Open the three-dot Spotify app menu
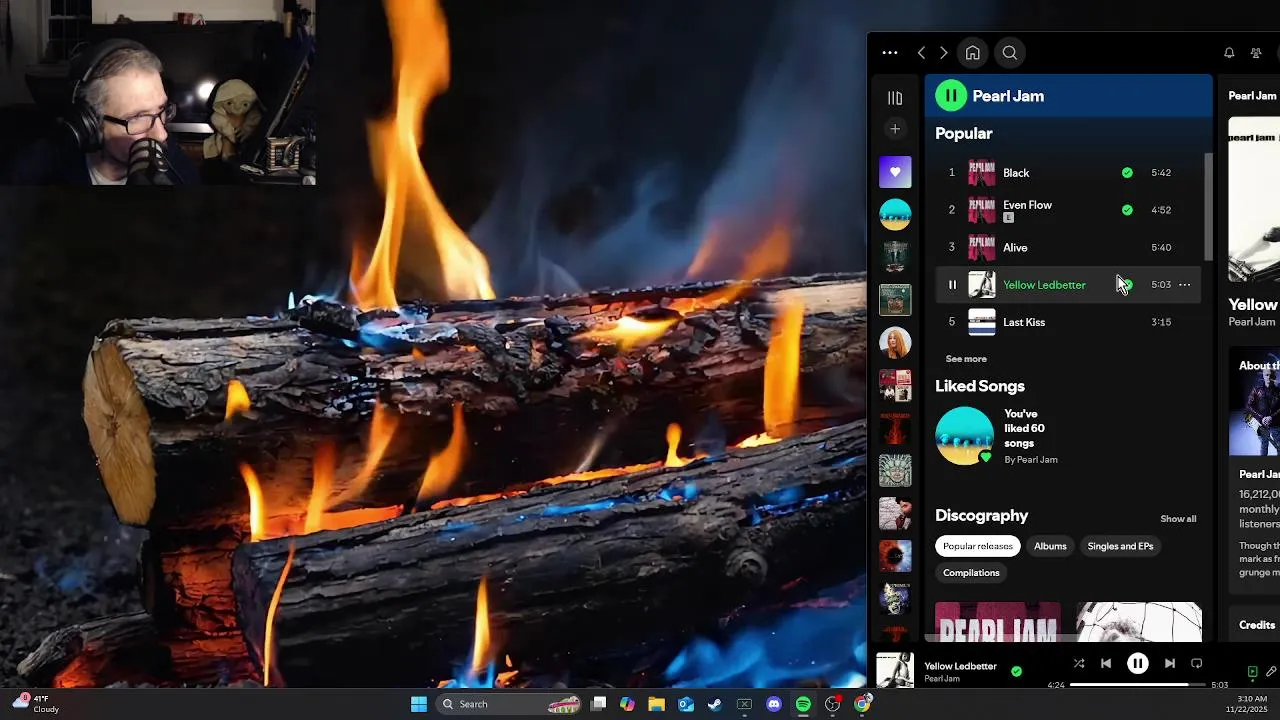The height and width of the screenshot is (720, 1280). pyautogui.click(x=890, y=53)
